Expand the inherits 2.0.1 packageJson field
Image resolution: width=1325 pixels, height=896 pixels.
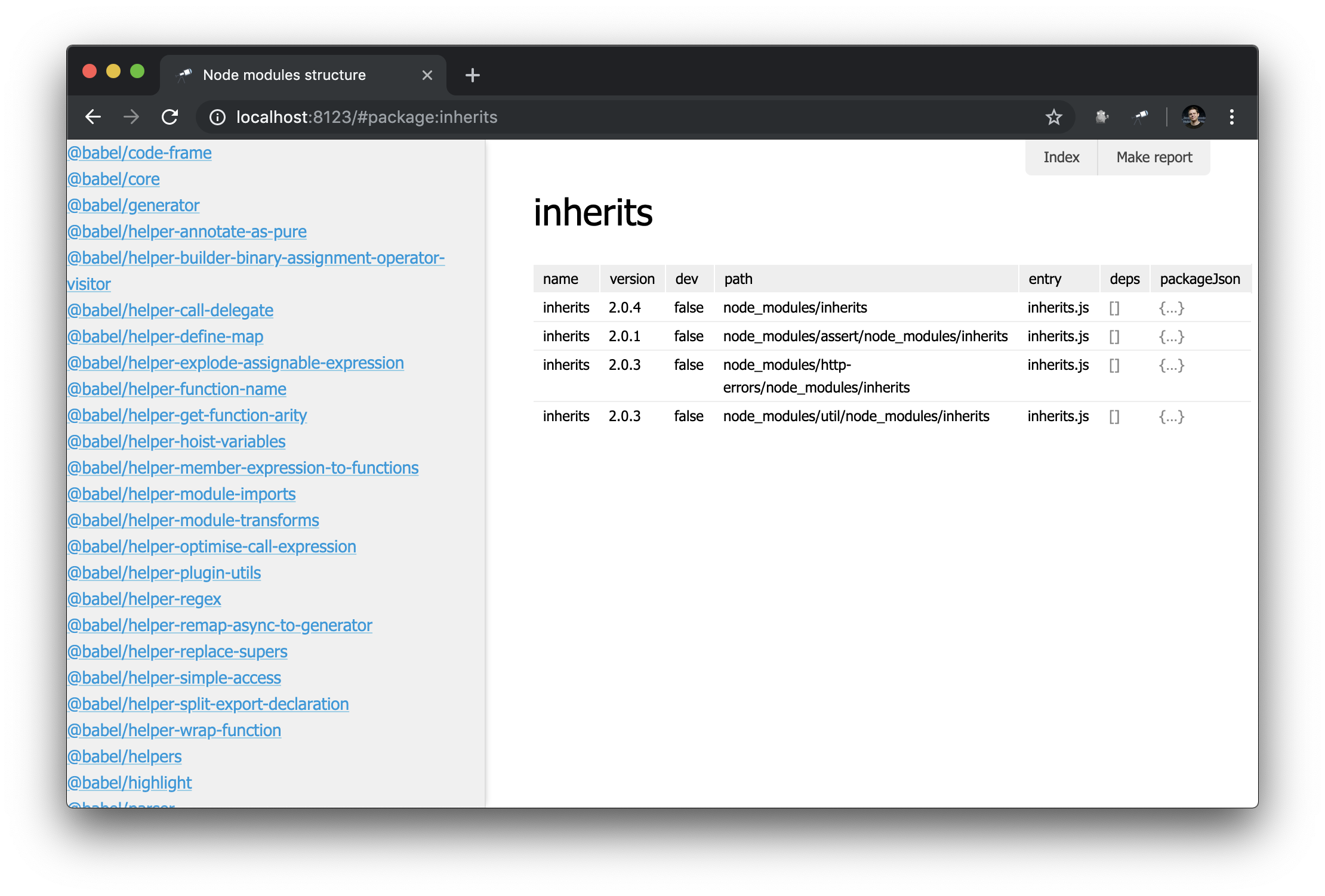1172,336
